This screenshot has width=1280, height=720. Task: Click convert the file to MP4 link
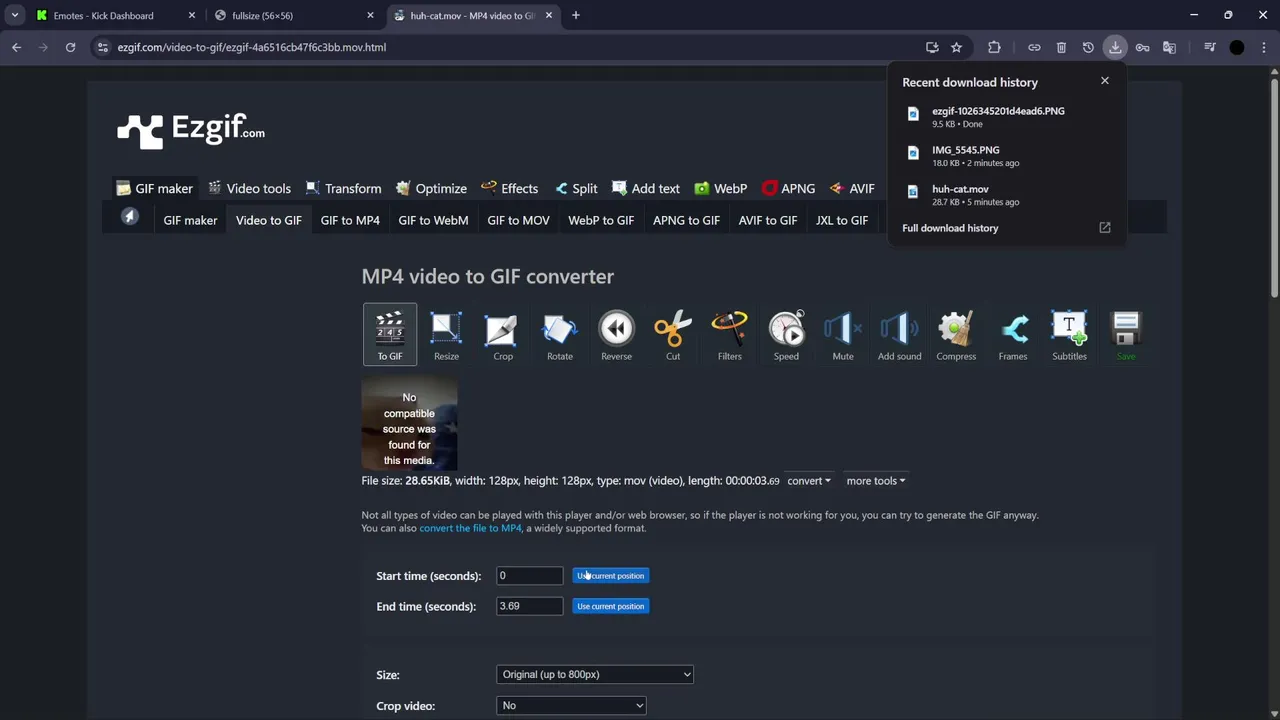[470, 528]
